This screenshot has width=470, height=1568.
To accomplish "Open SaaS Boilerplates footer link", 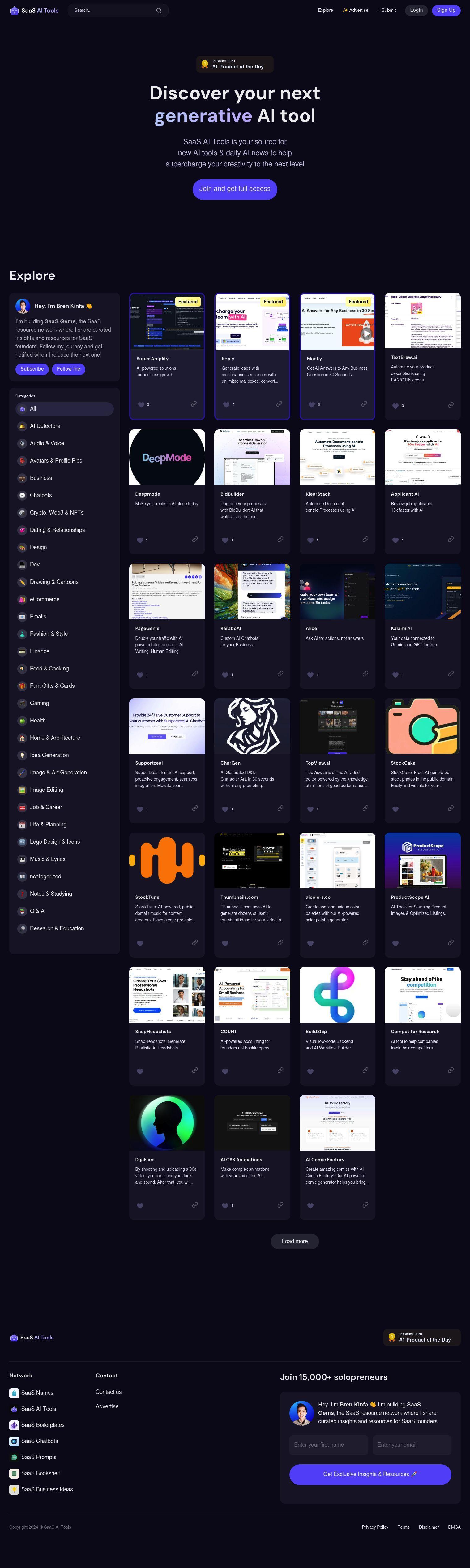I will click(37, 1425).
